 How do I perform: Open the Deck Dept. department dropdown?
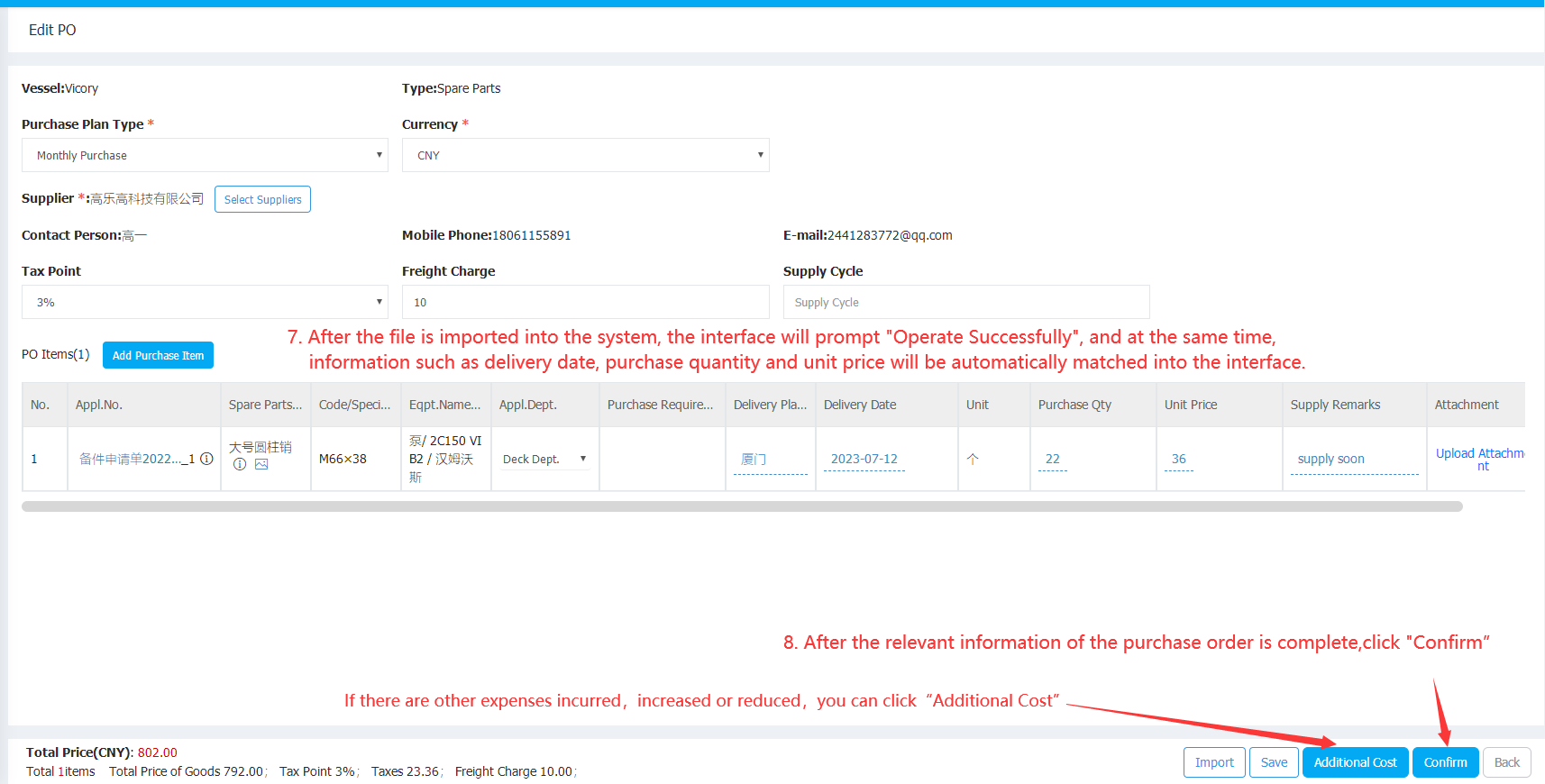click(545, 459)
